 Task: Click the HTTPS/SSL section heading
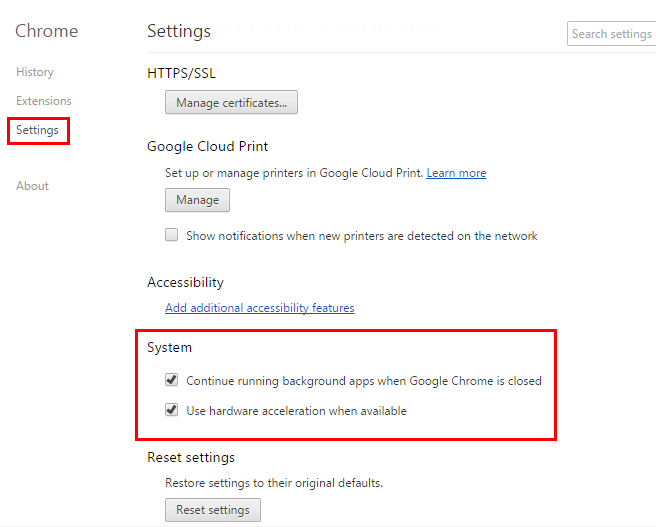(x=181, y=73)
